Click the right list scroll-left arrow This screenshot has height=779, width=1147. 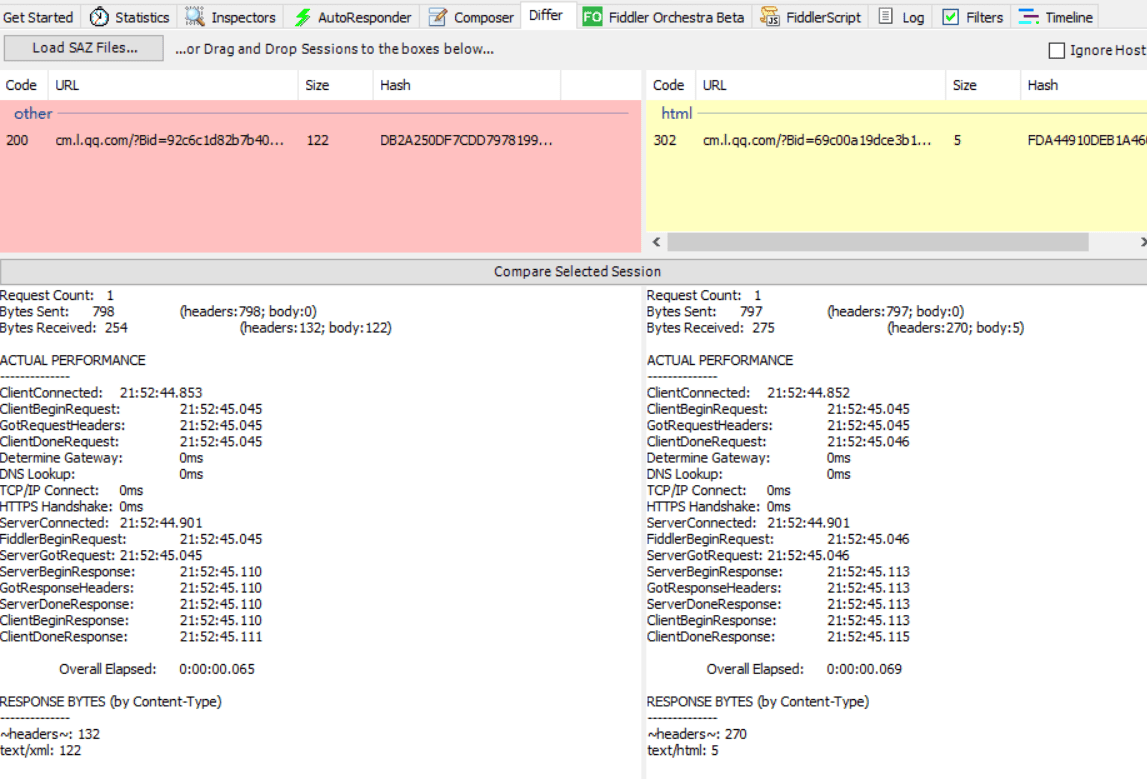coord(656,241)
